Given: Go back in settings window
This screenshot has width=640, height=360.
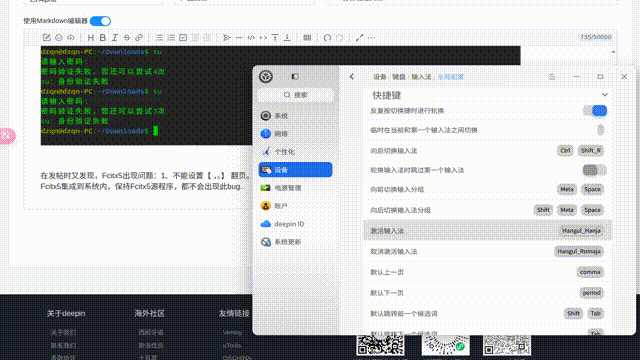Looking at the screenshot, I should 352,76.
